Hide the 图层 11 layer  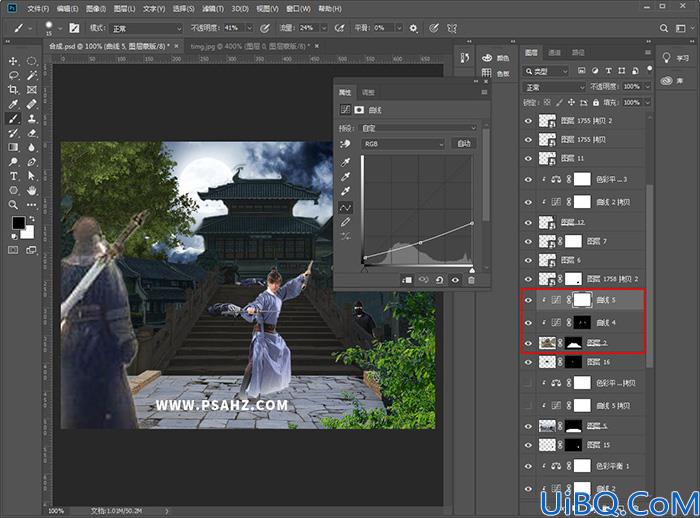pyautogui.click(x=528, y=159)
